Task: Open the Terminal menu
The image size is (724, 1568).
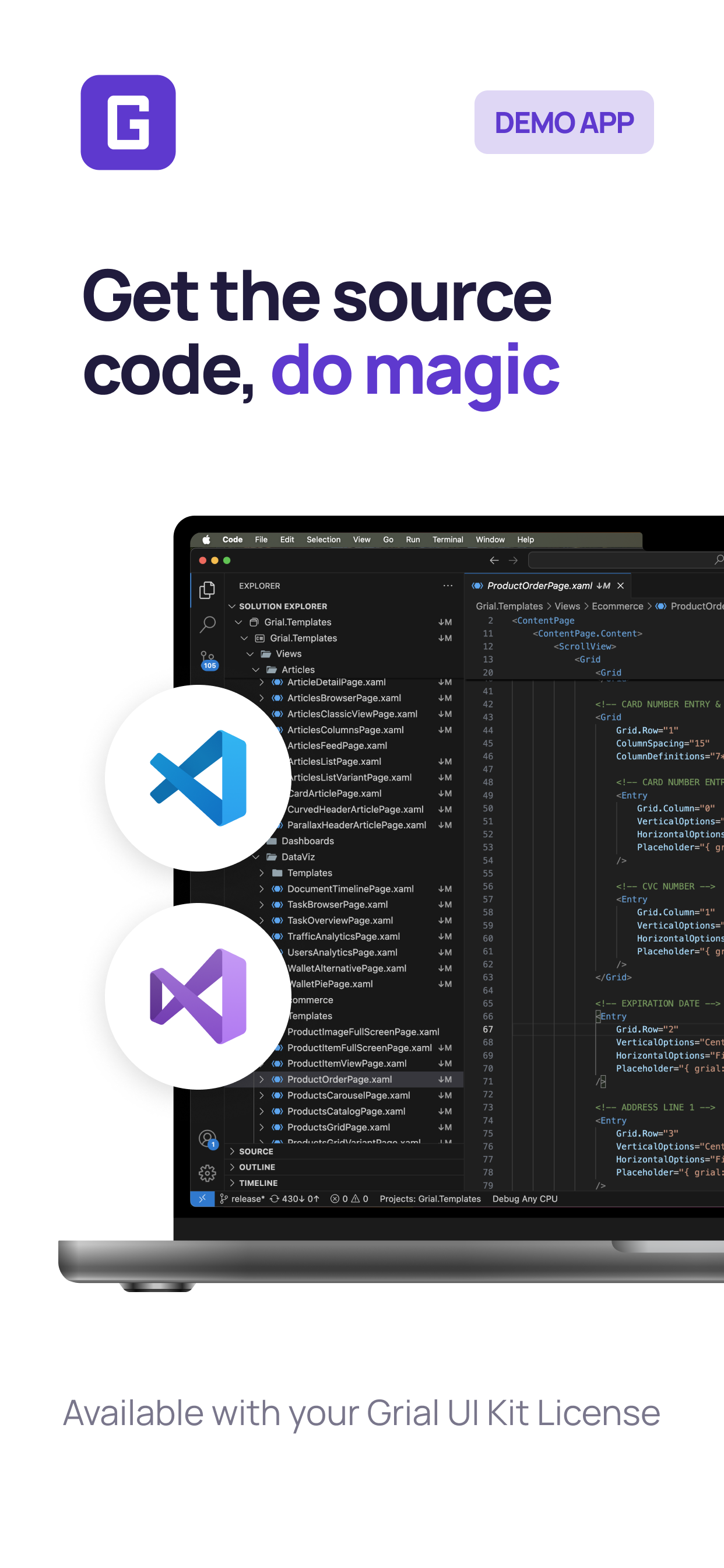Action: coord(448,540)
